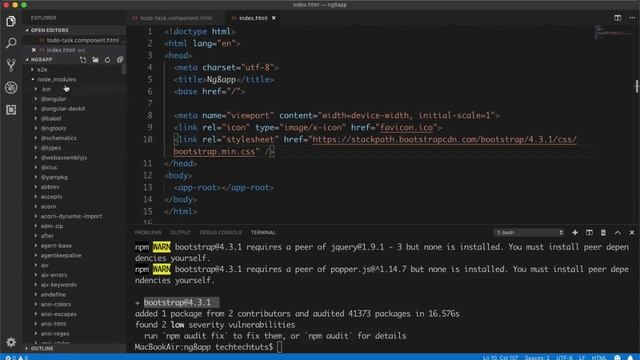Screen dimensions: 640x360
Task: Split the terminal panel
Action: (589, 233)
